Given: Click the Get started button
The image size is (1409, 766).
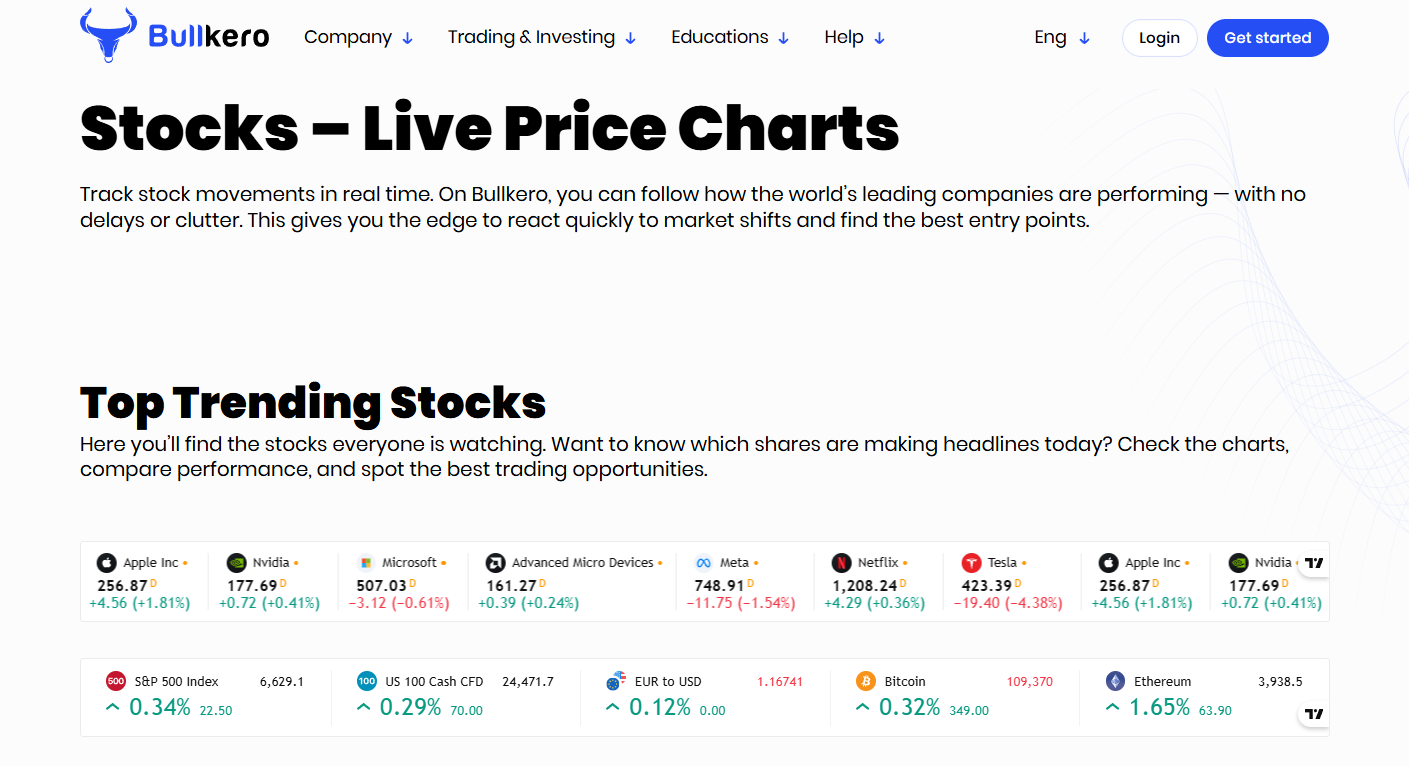Looking at the screenshot, I should coord(1267,38).
